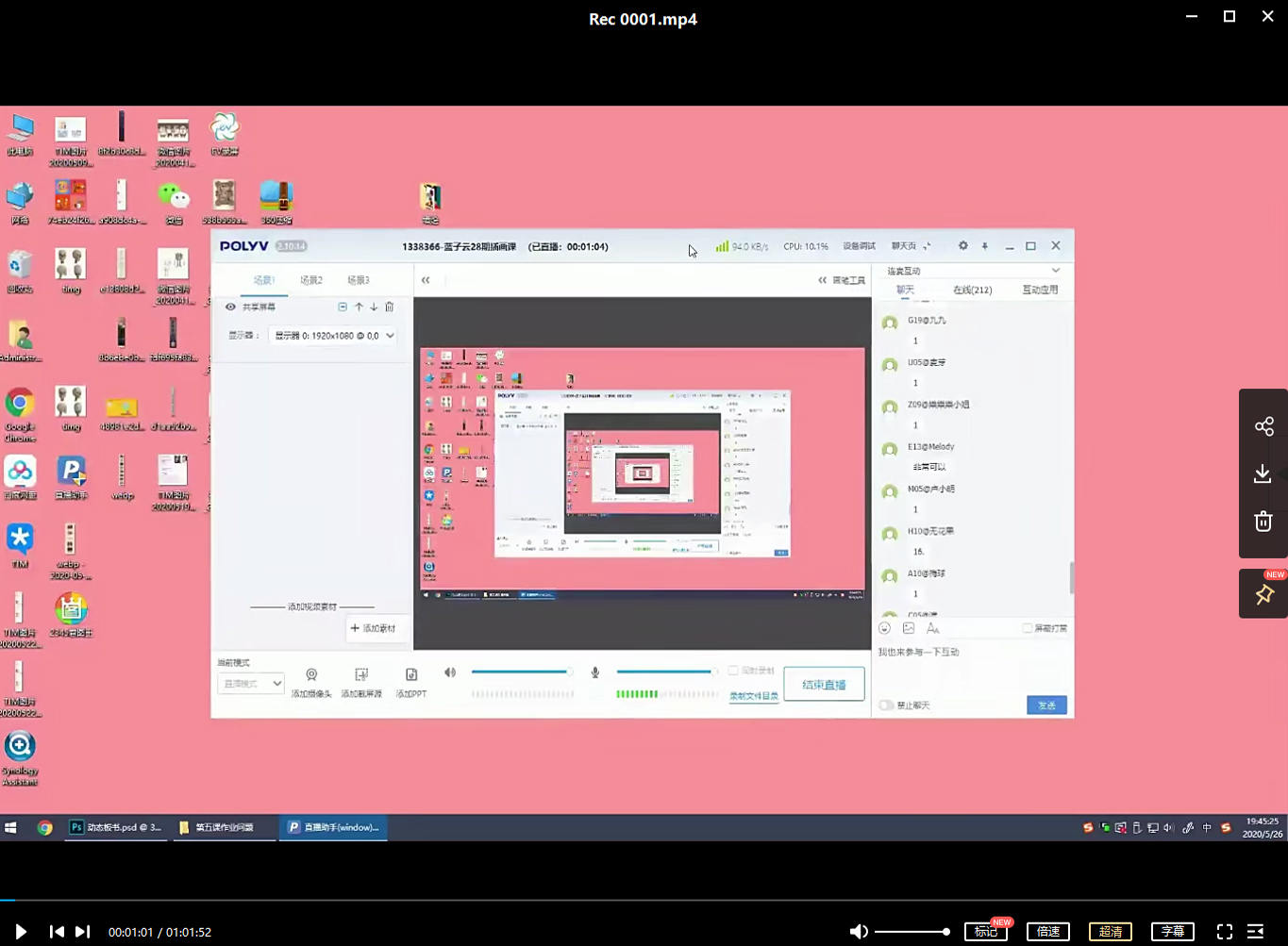This screenshot has height=946, width=1288.
Task: Collapse the 连麦互动 panel chevron
Action: 1056,271
